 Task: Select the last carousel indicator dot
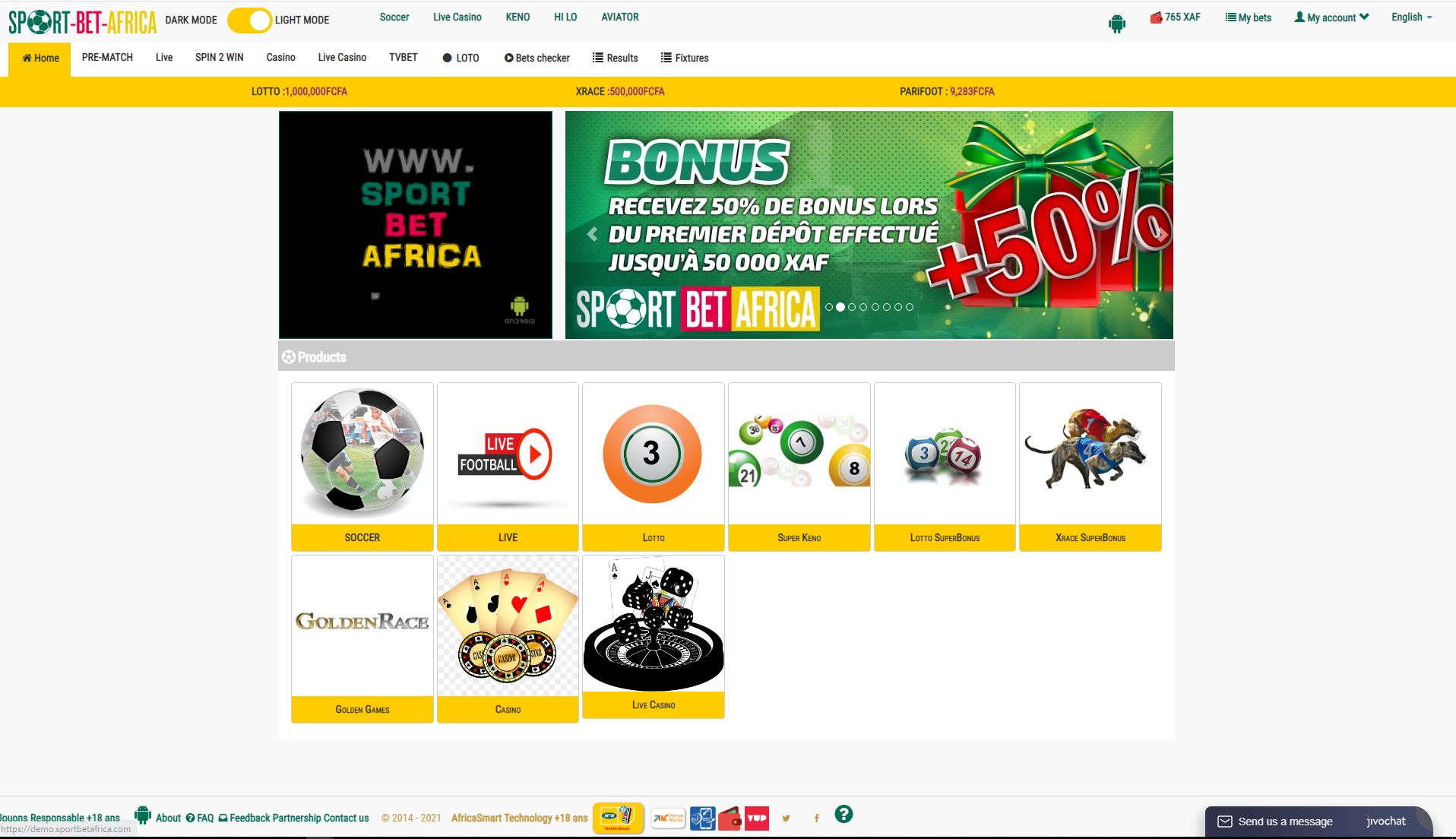pyautogui.click(x=910, y=307)
